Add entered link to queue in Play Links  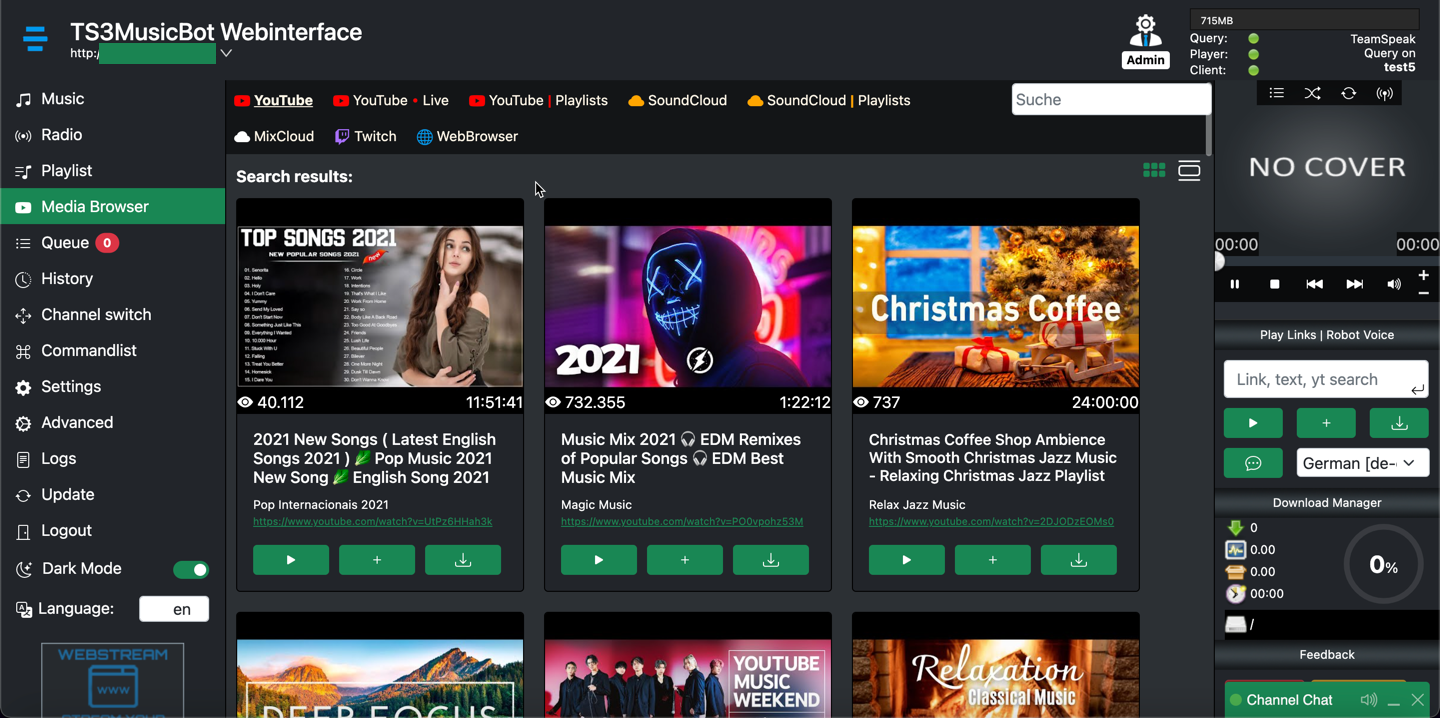point(1326,423)
